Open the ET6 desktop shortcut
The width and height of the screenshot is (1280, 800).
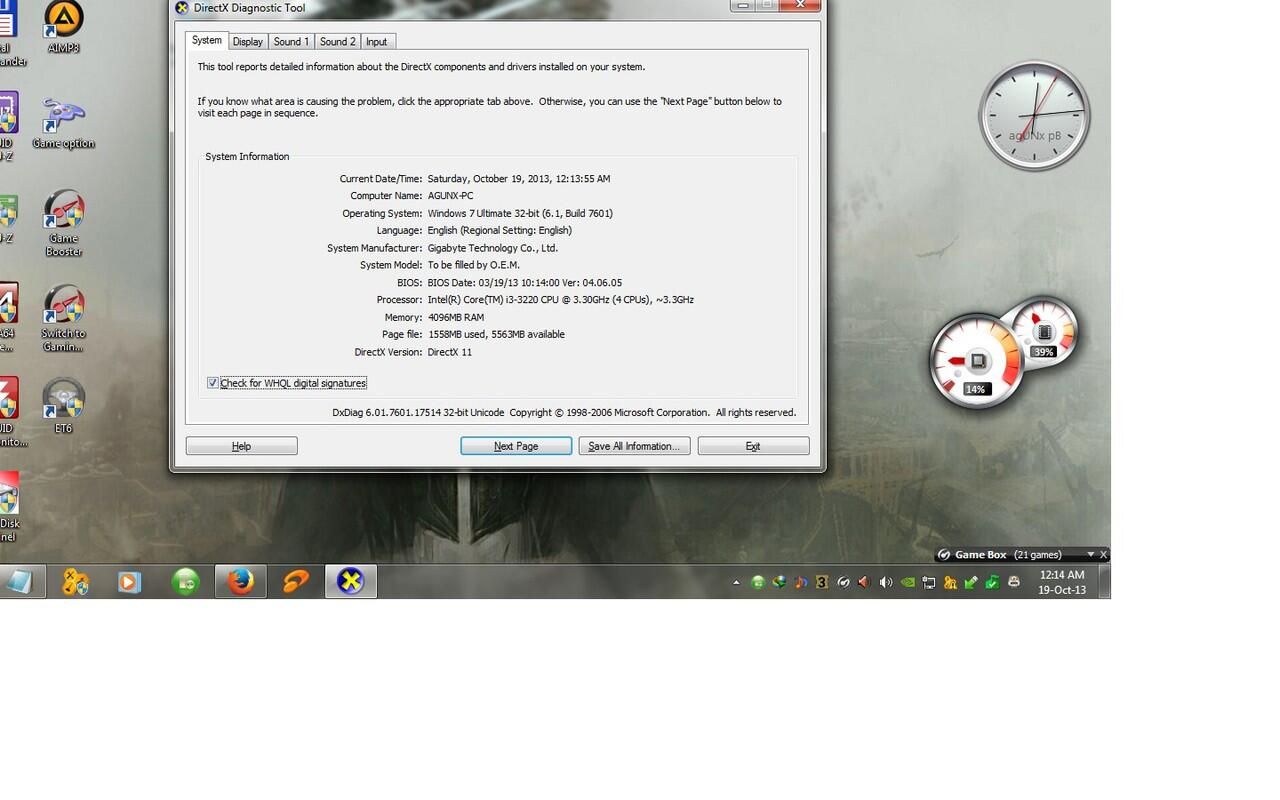[64, 406]
